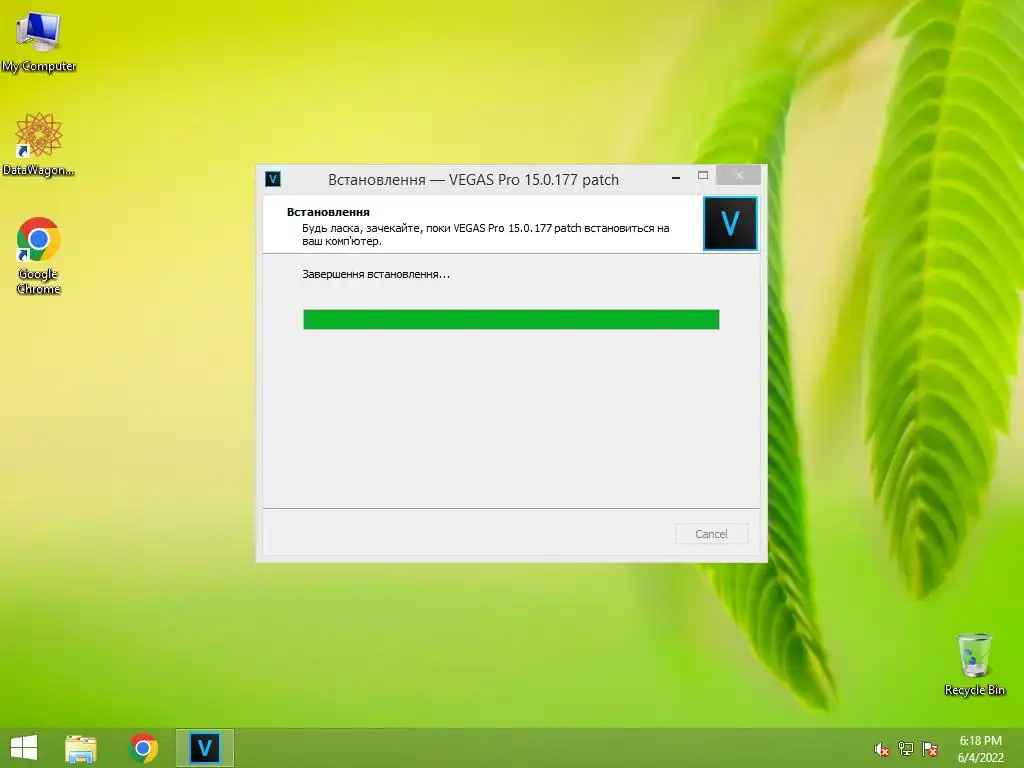Image resolution: width=1024 pixels, height=768 pixels.
Task: Select the DataWagon desktop shortcut
Action: [38, 144]
